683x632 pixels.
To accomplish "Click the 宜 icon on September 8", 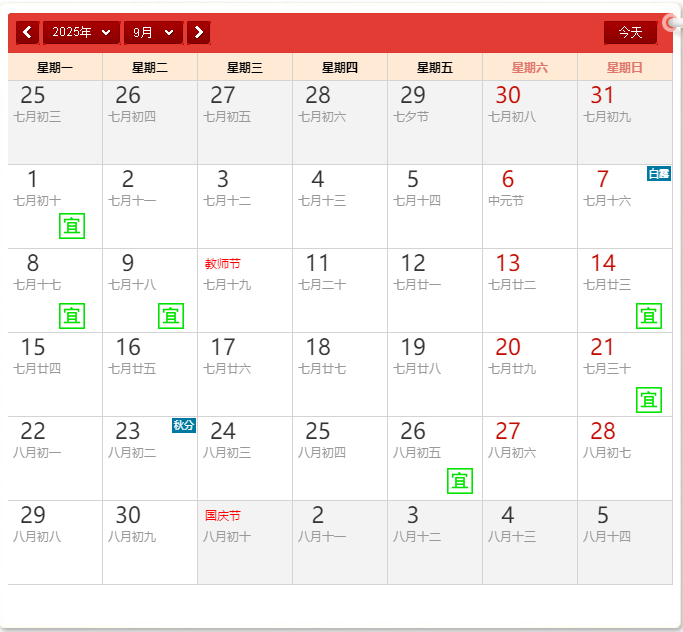I will coord(72,316).
